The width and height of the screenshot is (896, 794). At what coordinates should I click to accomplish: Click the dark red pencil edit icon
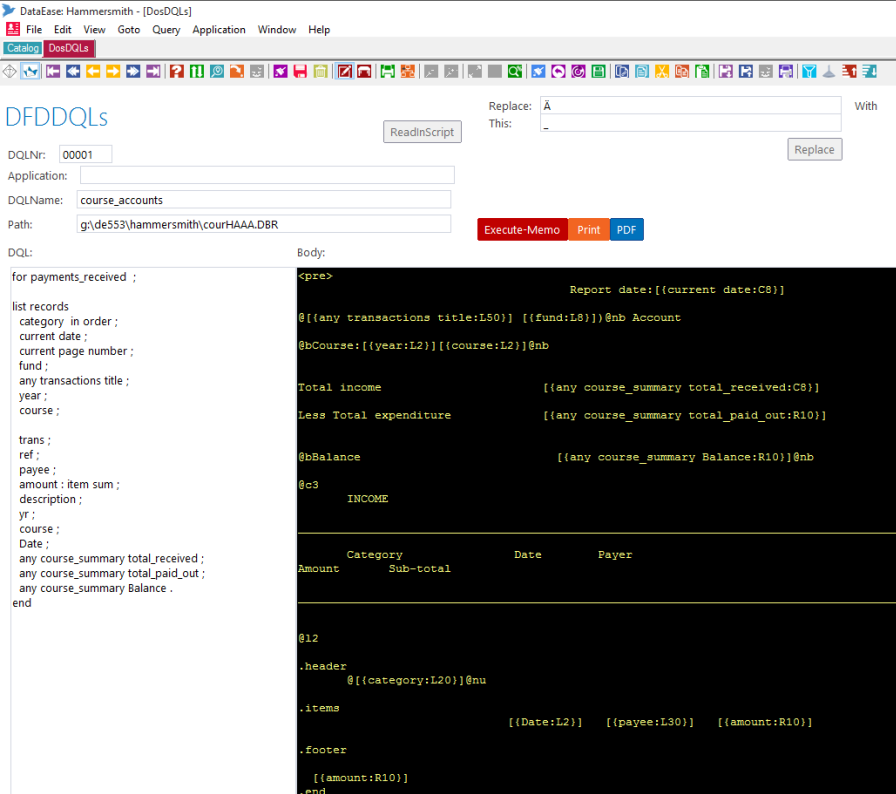[345, 71]
